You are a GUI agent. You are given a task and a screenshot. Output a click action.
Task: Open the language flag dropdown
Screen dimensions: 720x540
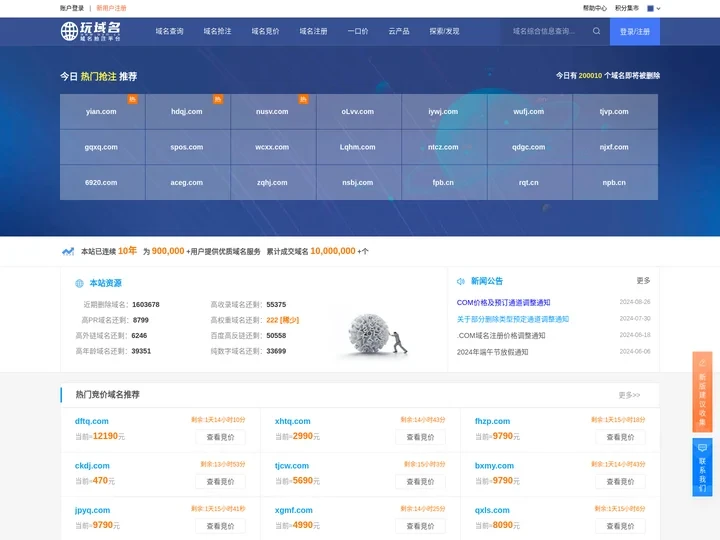[x=653, y=8]
